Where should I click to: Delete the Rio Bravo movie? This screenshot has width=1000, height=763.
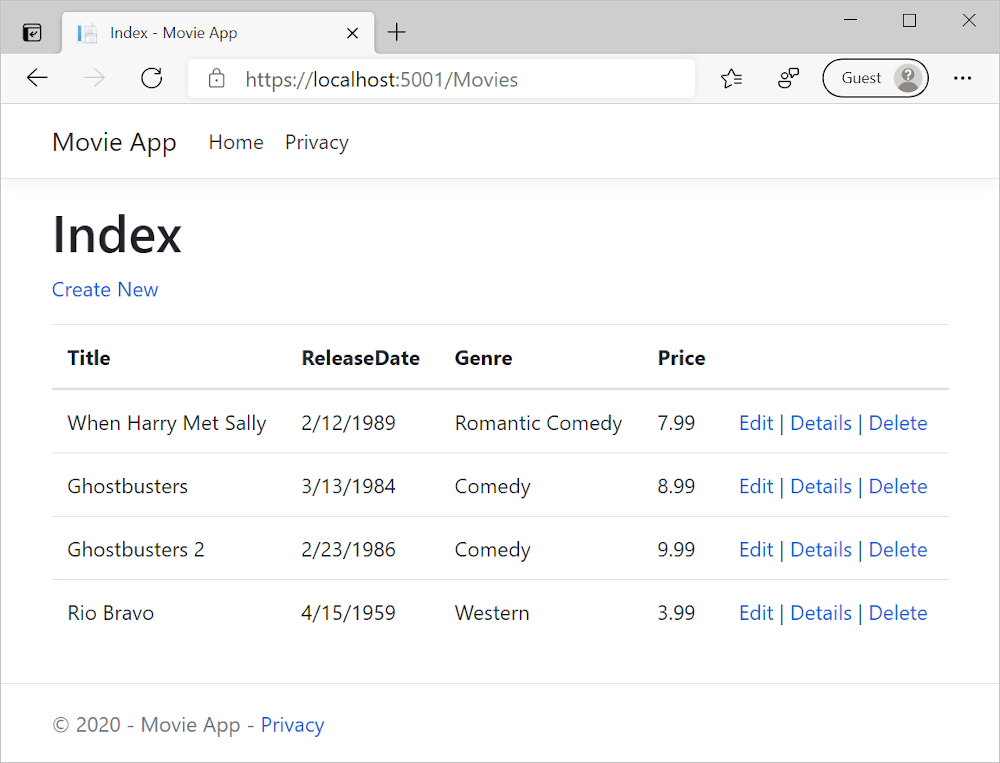(897, 612)
